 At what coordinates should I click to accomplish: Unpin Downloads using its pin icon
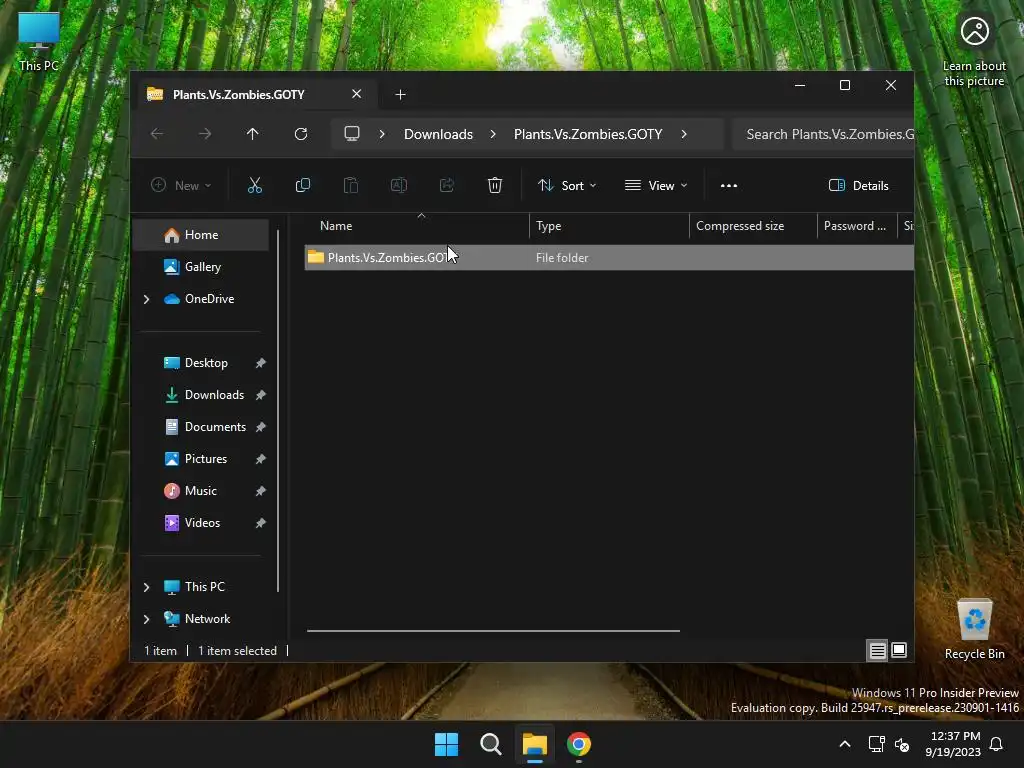261,395
